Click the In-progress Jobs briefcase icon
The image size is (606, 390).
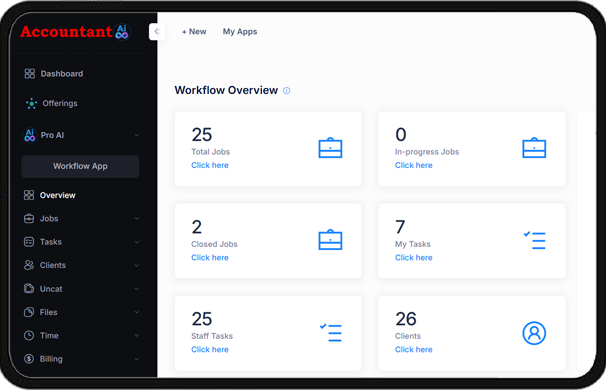[x=534, y=148]
